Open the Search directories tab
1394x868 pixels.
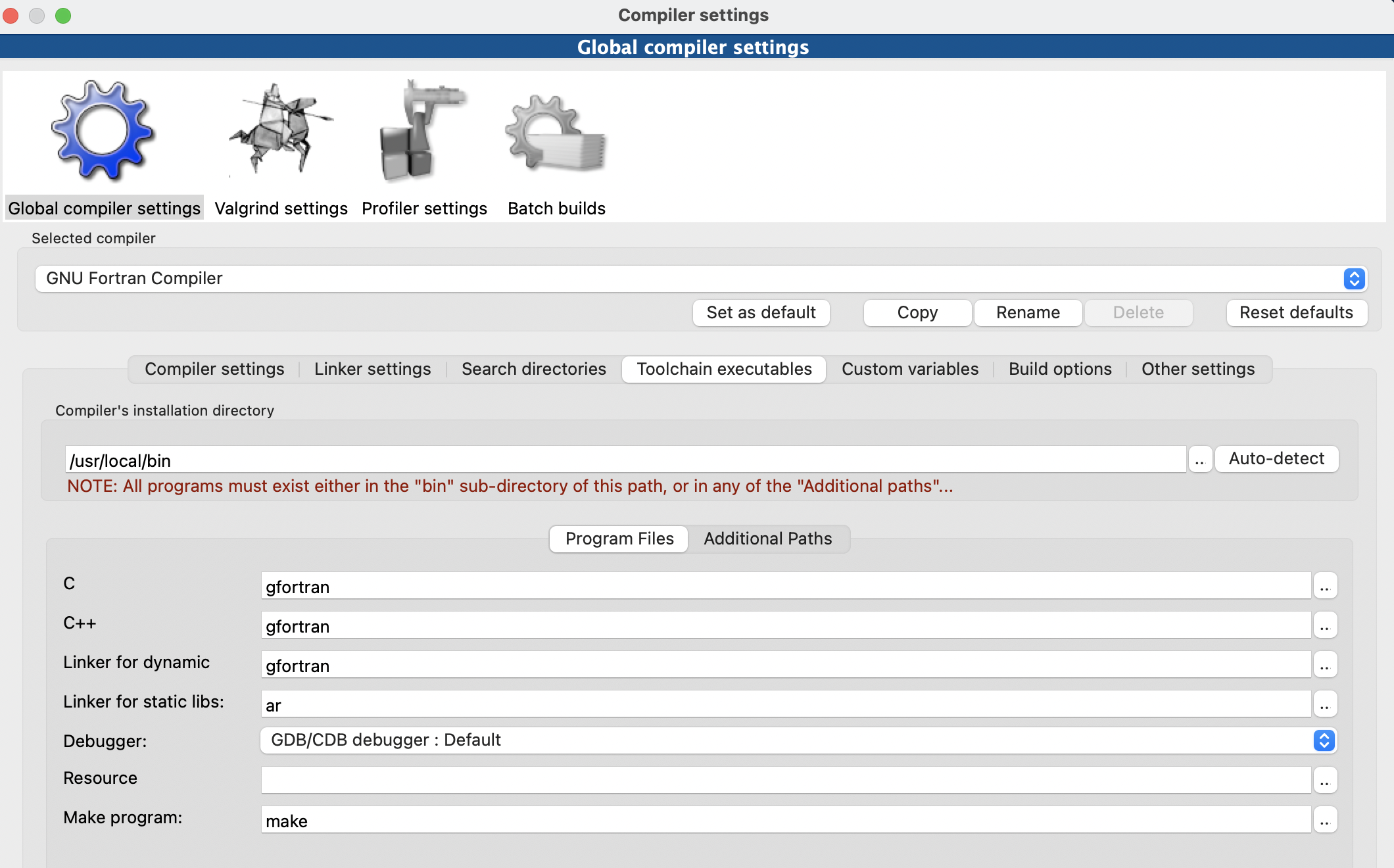point(533,369)
